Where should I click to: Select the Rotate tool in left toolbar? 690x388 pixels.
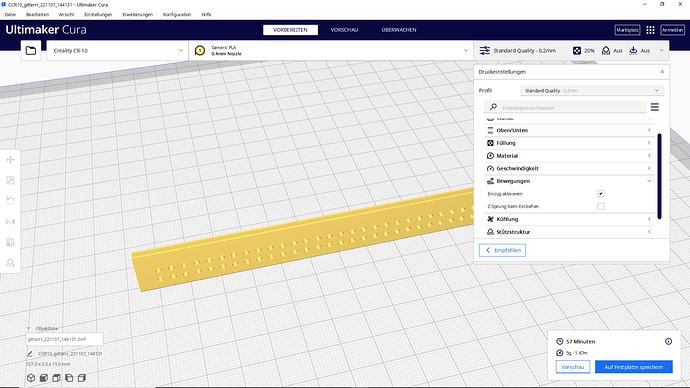(x=10, y=201)
